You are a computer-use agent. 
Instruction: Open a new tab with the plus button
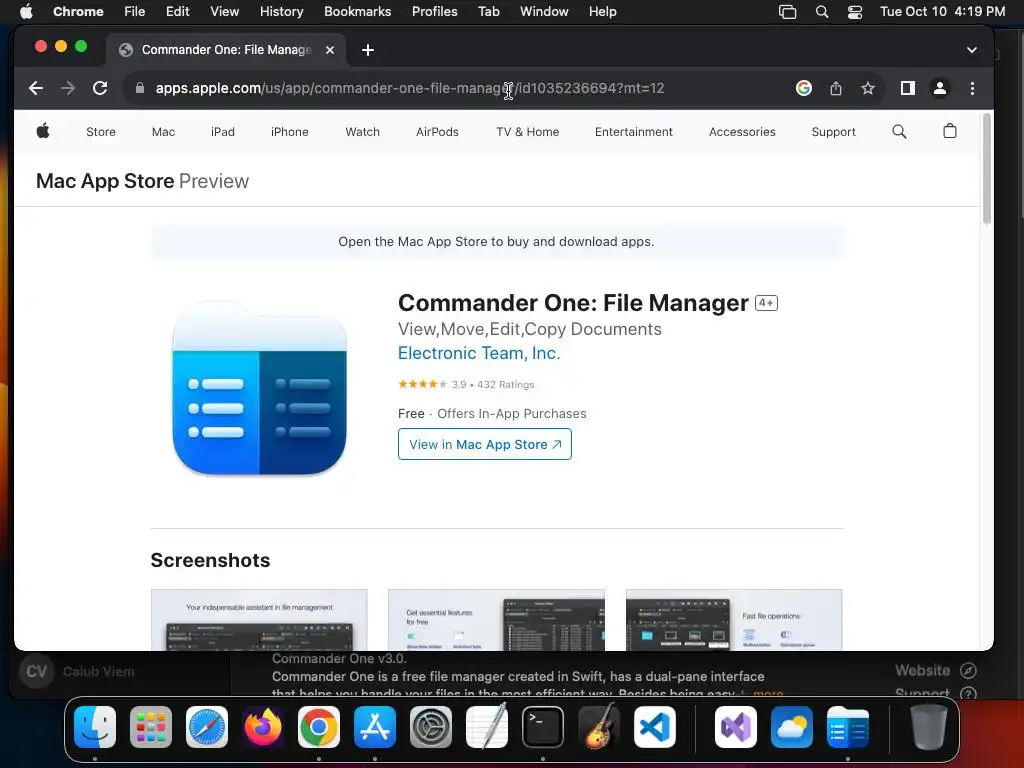368,50
